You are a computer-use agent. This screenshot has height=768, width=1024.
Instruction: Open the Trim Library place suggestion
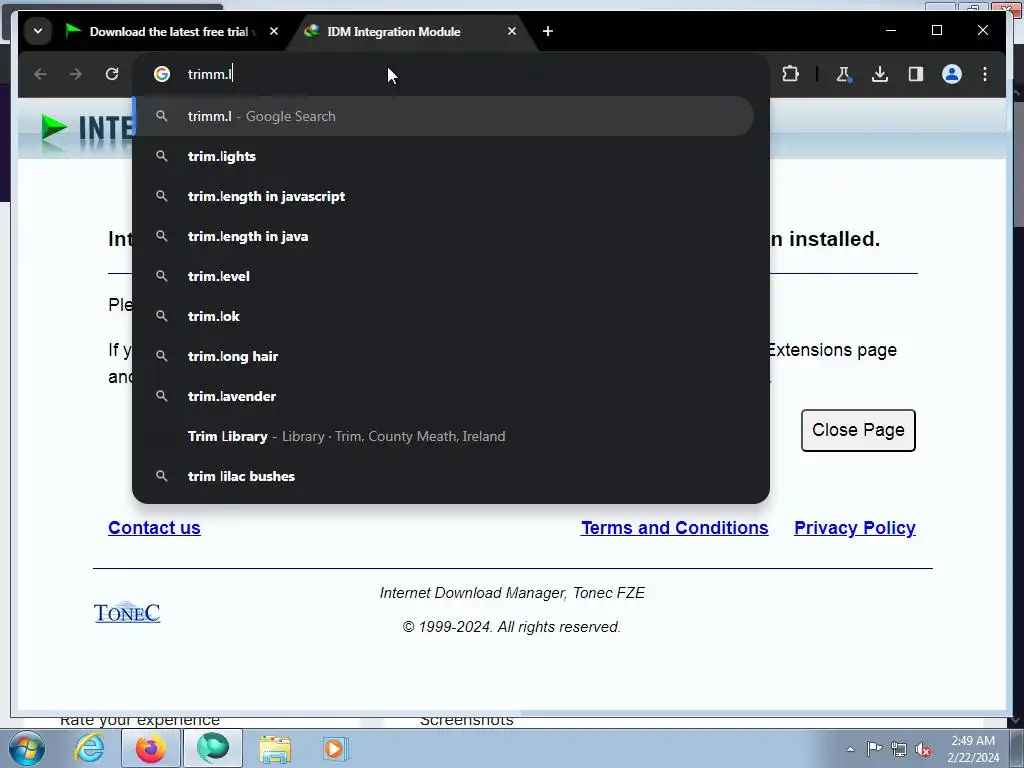pyautogui.click(x=444, y=436)
